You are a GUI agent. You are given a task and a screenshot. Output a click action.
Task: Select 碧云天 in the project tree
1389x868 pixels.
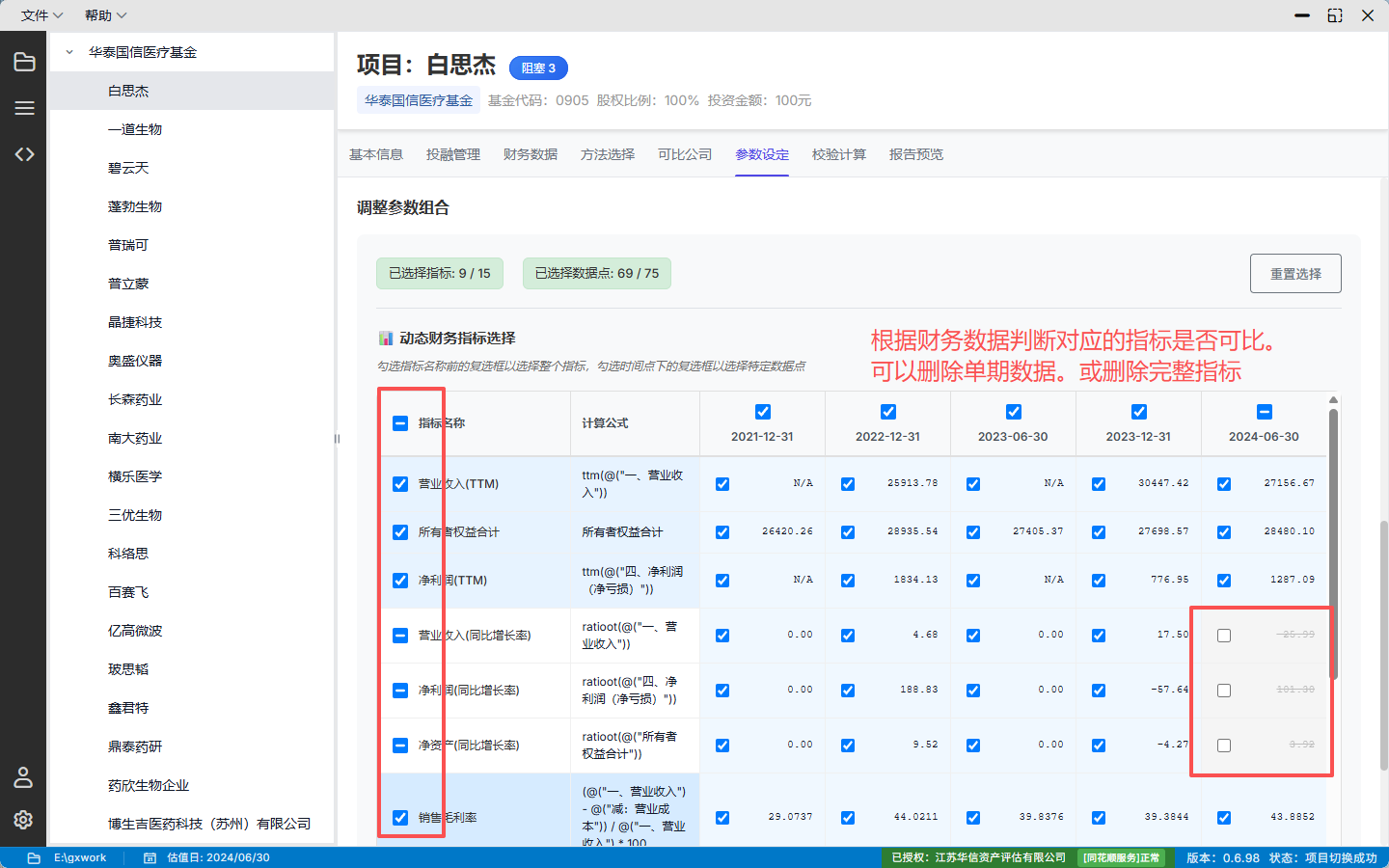click(192, 168)
